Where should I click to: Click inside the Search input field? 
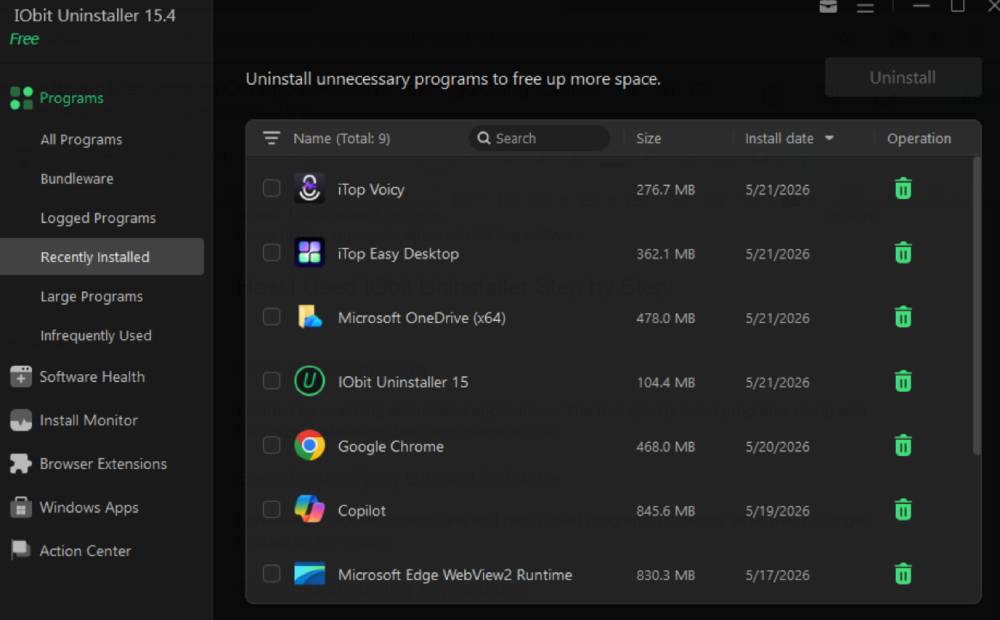540,138
